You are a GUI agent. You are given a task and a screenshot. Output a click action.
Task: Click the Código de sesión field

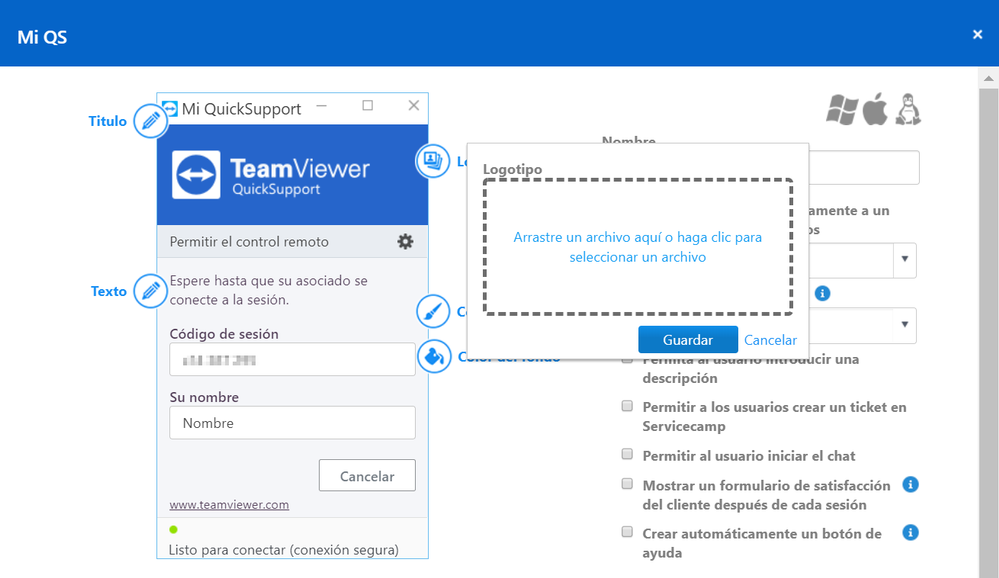click(x=292, y=359)
